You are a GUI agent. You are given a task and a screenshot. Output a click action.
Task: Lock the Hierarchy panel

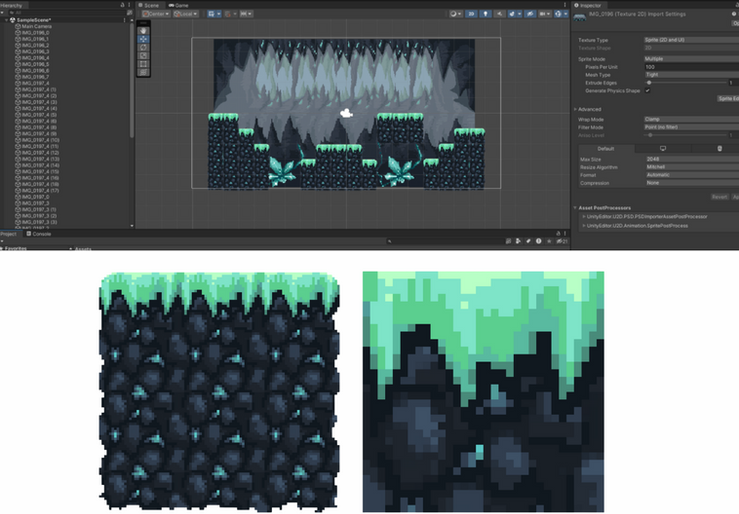point(123,5)
